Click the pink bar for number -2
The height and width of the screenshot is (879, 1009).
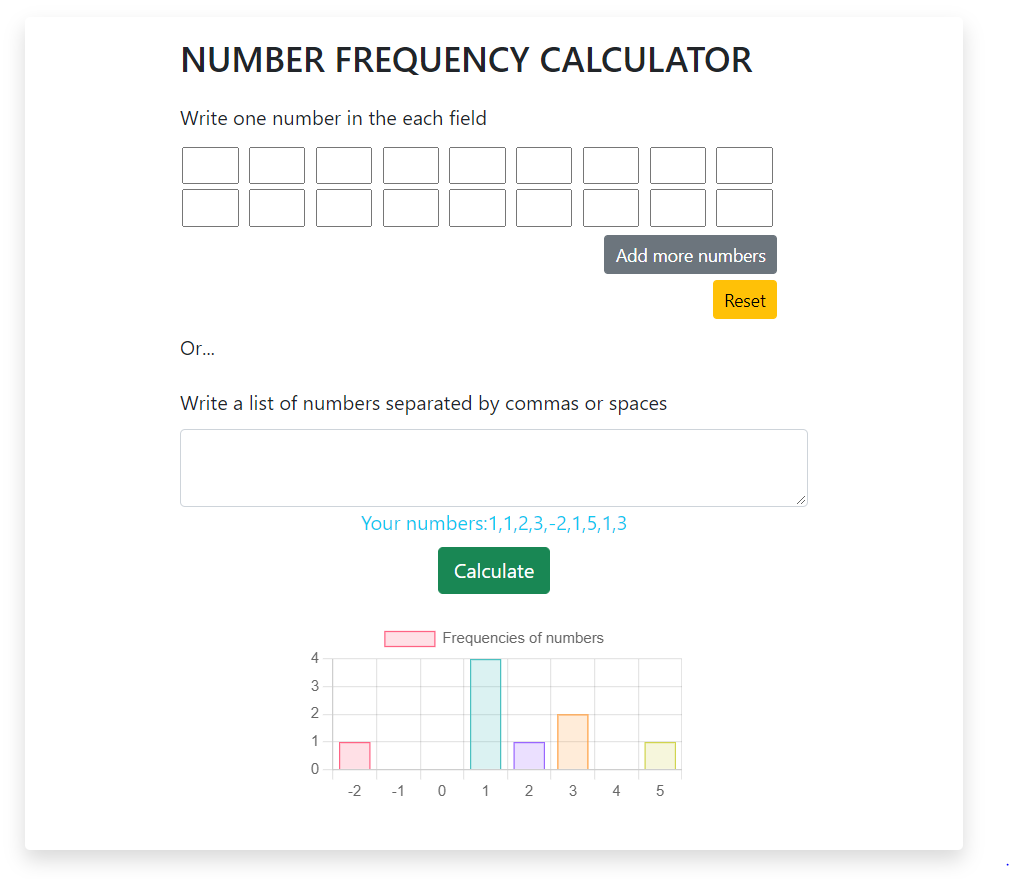coord(354,756)
